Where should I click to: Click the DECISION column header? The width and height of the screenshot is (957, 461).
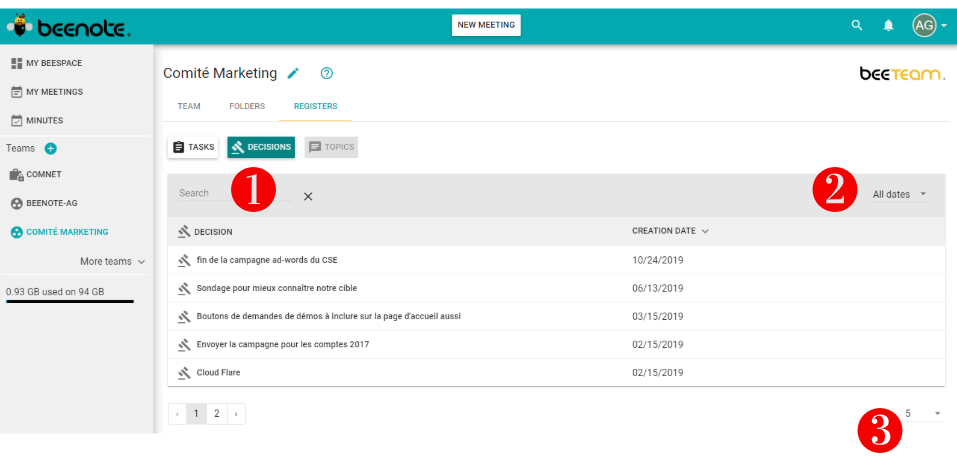pyautogui.click(x=205, y=232)
